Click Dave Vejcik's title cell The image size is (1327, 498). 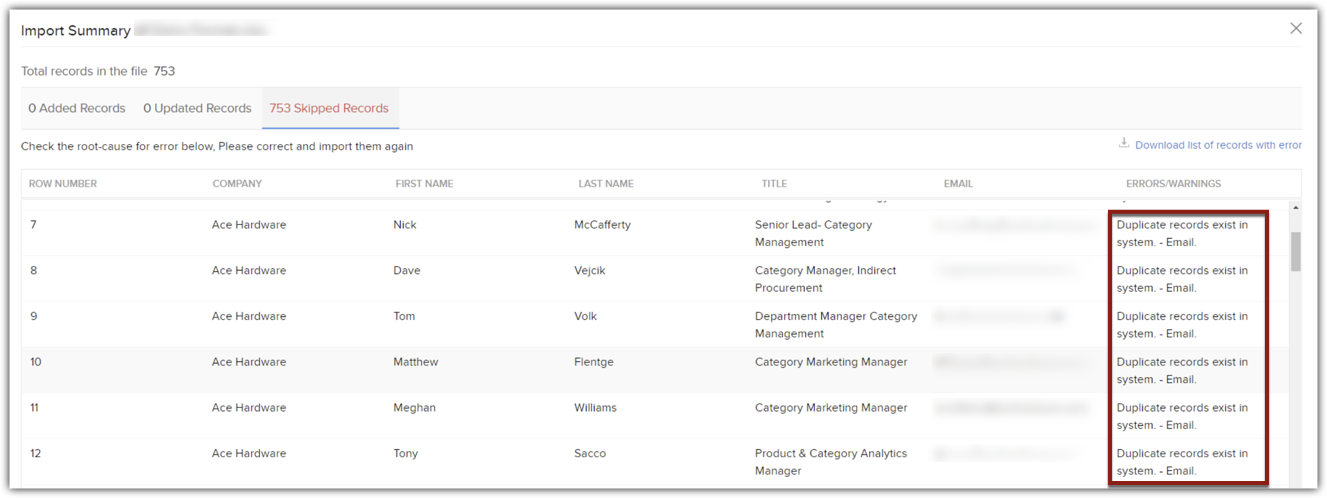(825, 279)
